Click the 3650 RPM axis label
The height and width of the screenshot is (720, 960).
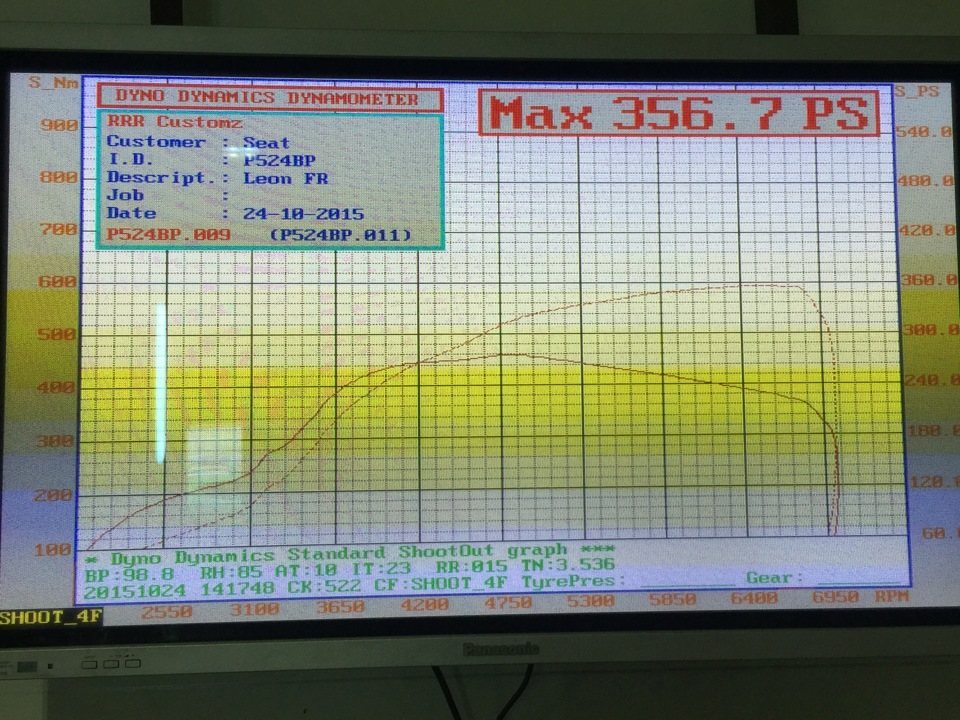tap(340, 607)
